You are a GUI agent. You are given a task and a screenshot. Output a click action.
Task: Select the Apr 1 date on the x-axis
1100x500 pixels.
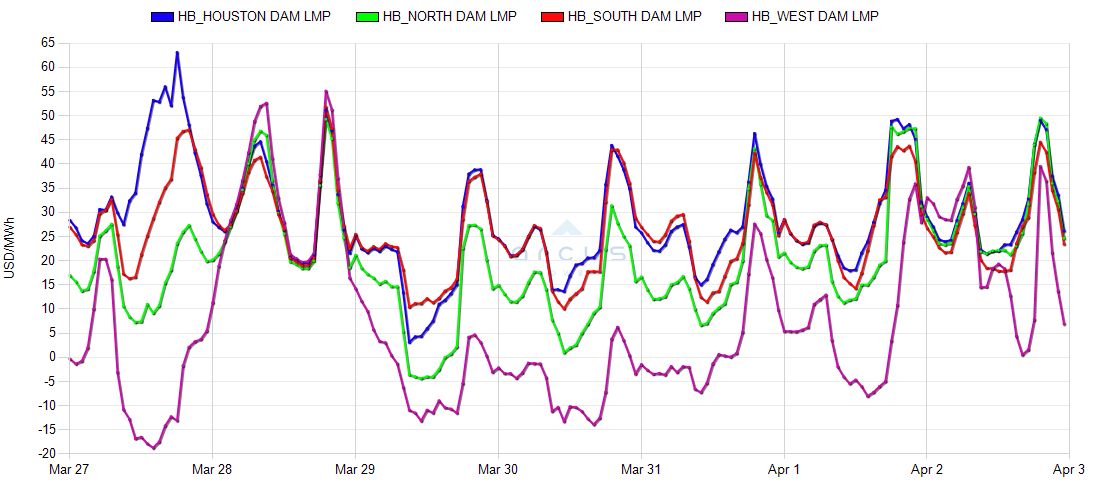pos(784,469)
